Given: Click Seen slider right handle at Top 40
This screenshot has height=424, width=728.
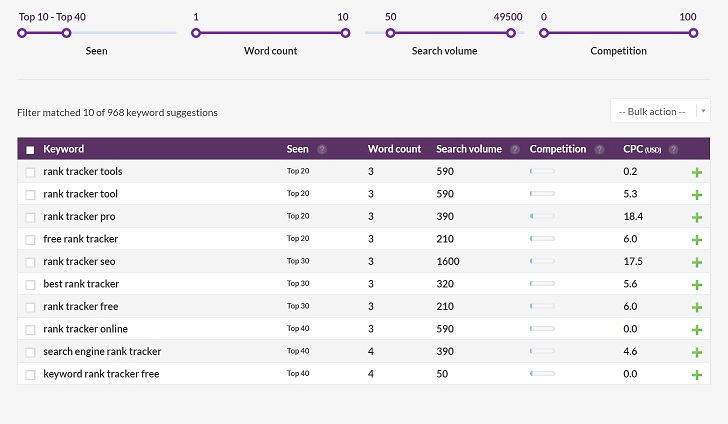Looking at the screenshot, I should coord(66,33).
